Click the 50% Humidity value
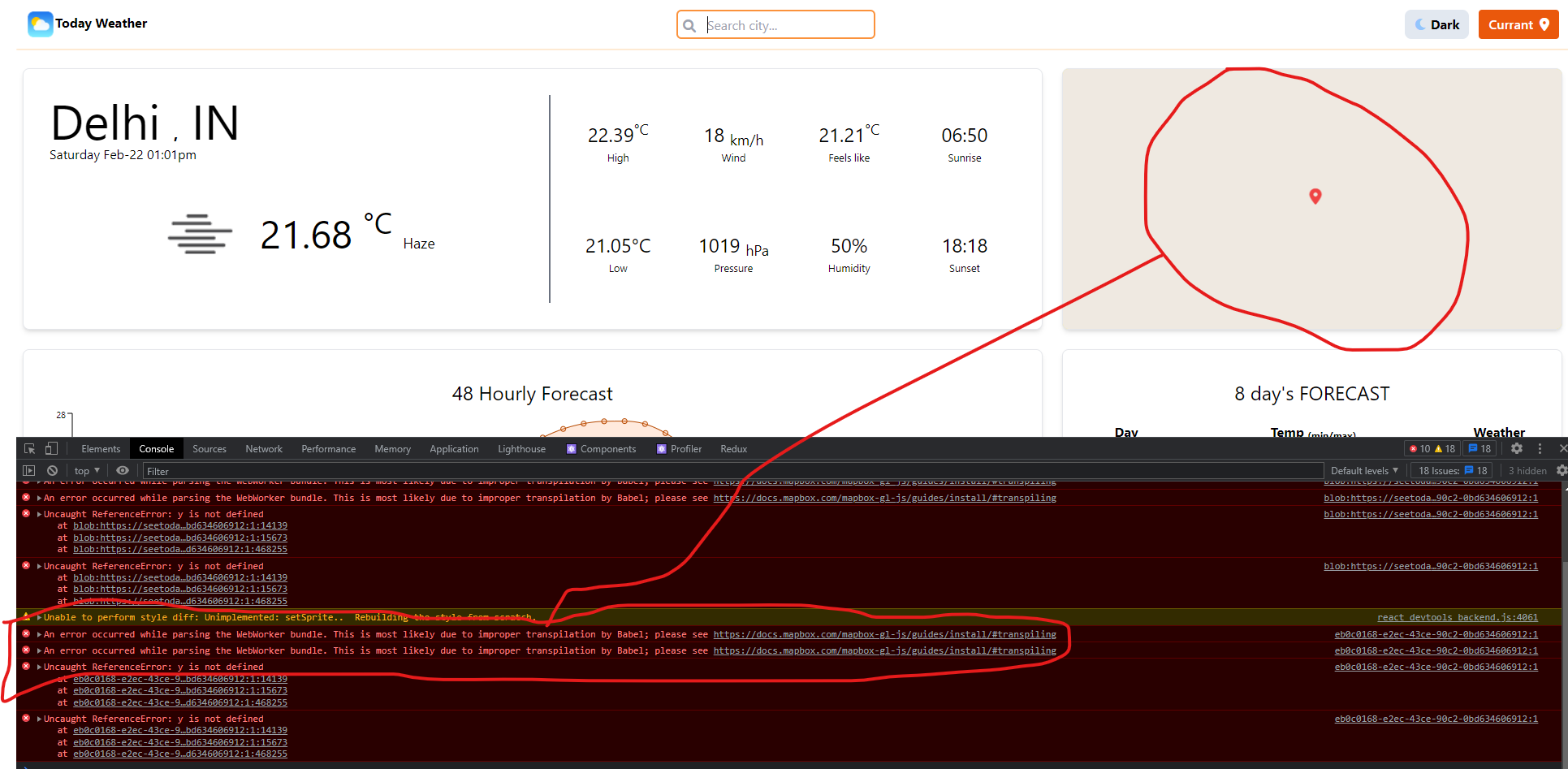Screen dimensions: 1568x769 pos(849,246)
